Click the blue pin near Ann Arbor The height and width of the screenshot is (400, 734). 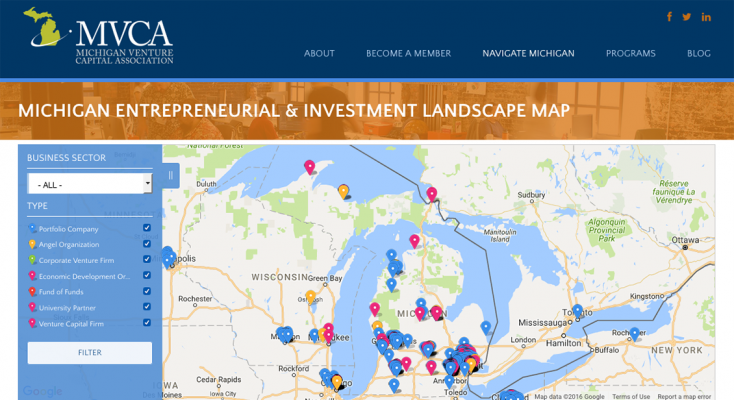pos(449,381)
